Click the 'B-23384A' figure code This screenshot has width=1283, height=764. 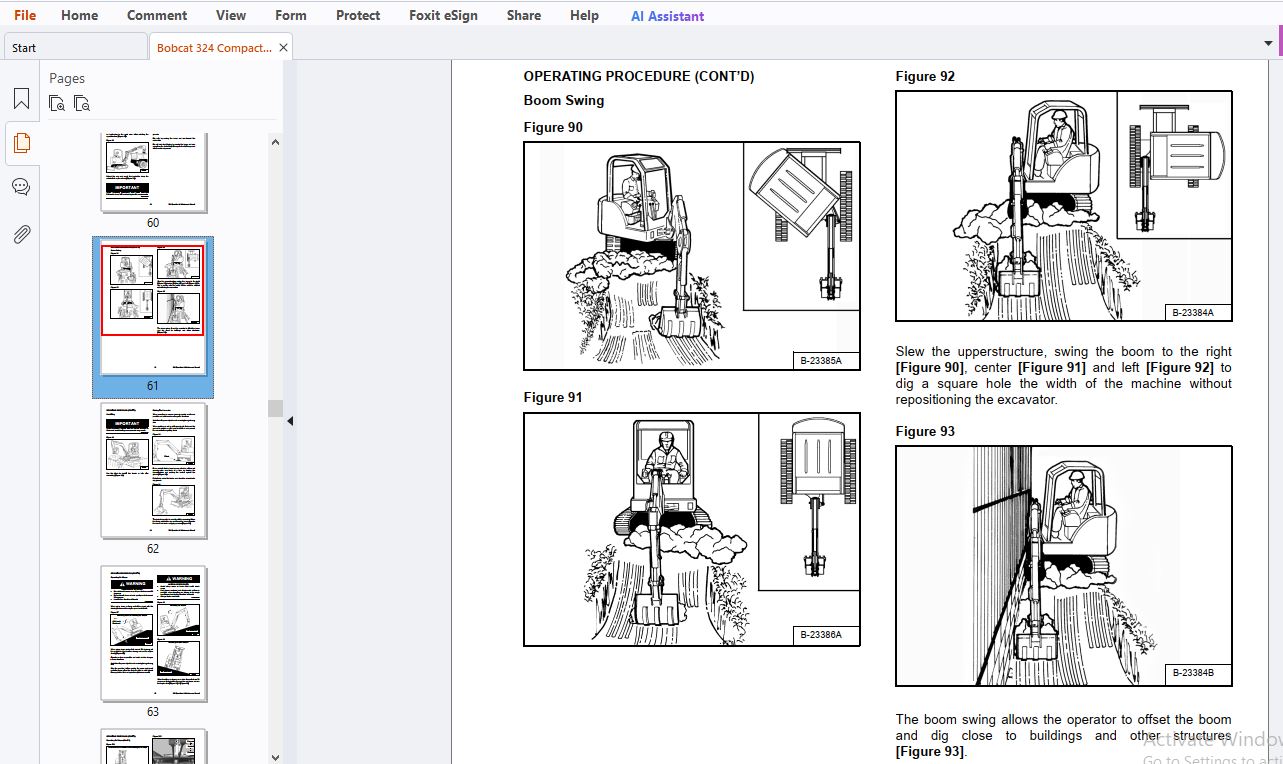click(x=1193, y=312)
